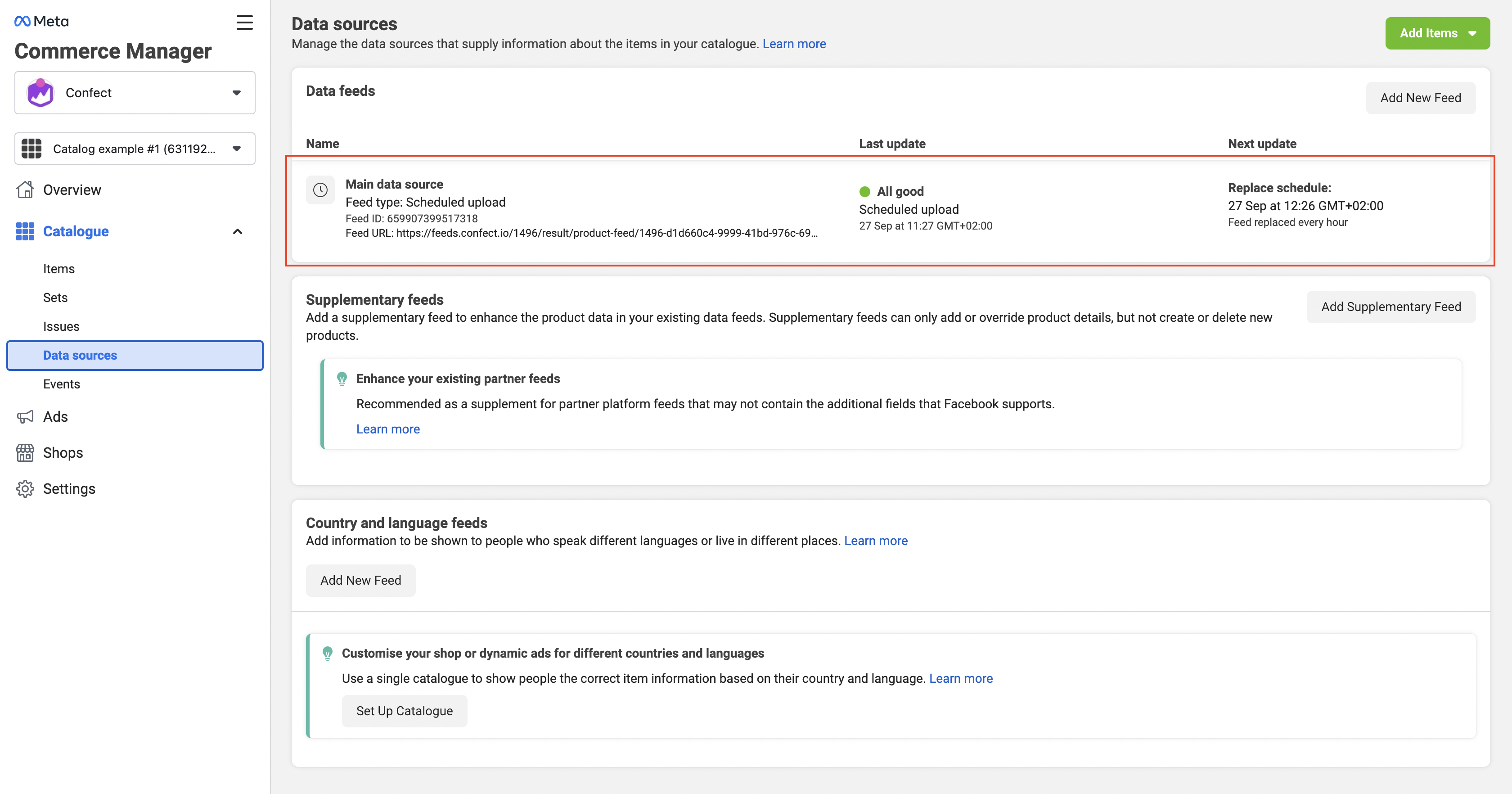Click the Last update column header

891,144
